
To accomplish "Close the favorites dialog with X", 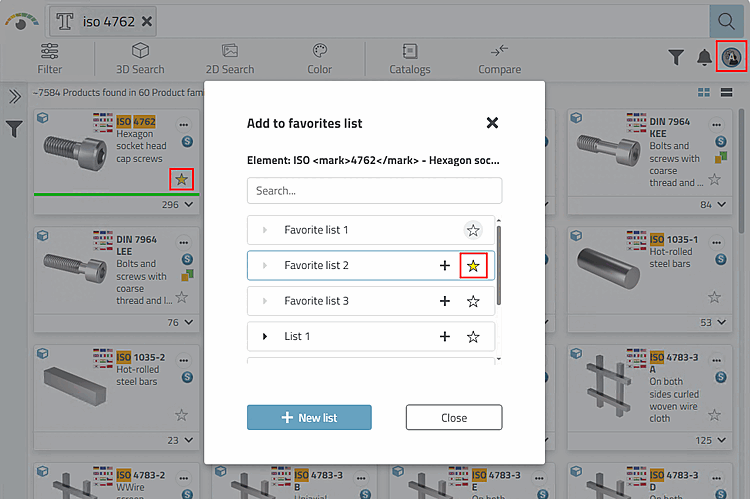I will click(492, 122).
